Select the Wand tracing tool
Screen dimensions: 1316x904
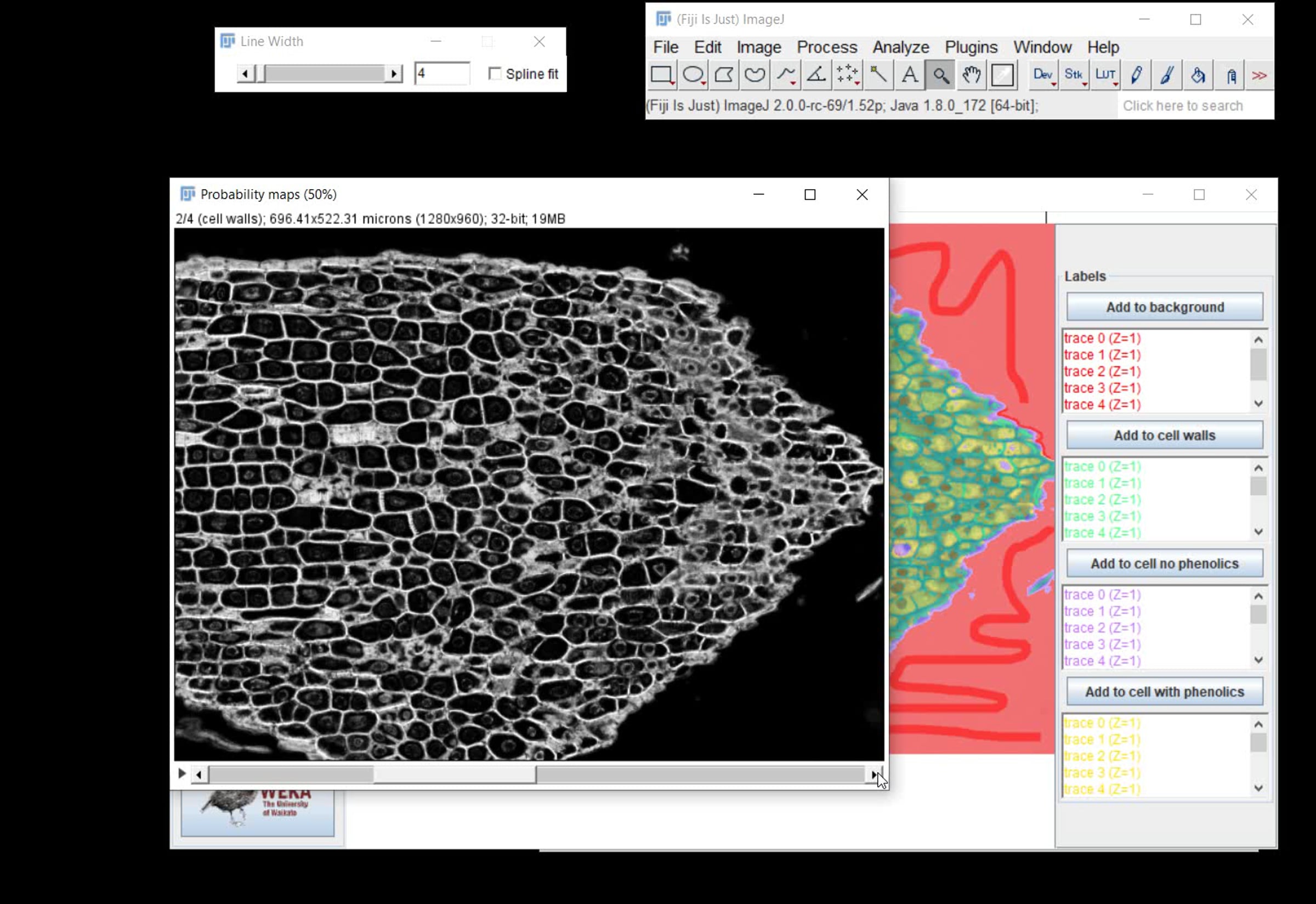(x=878, y=75)
